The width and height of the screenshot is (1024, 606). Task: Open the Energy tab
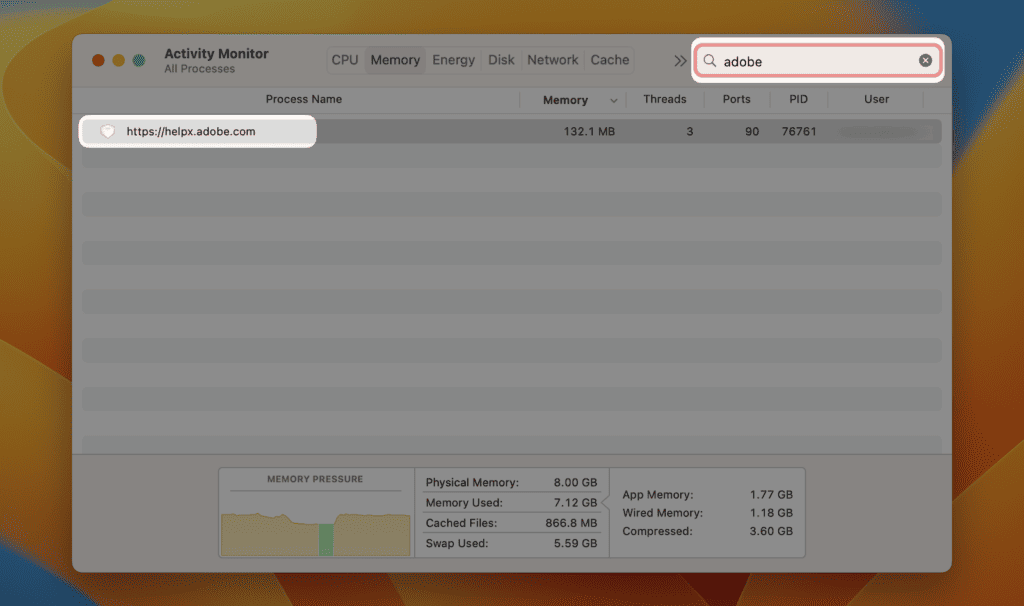453,60
